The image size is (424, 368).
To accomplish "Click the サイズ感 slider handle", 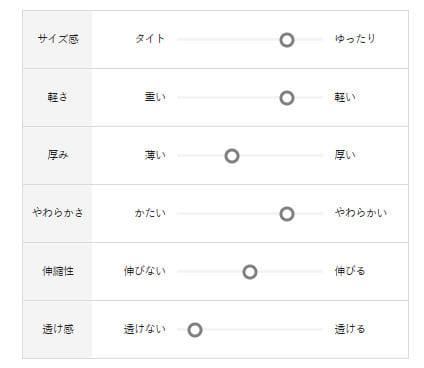I will (287, 40).
